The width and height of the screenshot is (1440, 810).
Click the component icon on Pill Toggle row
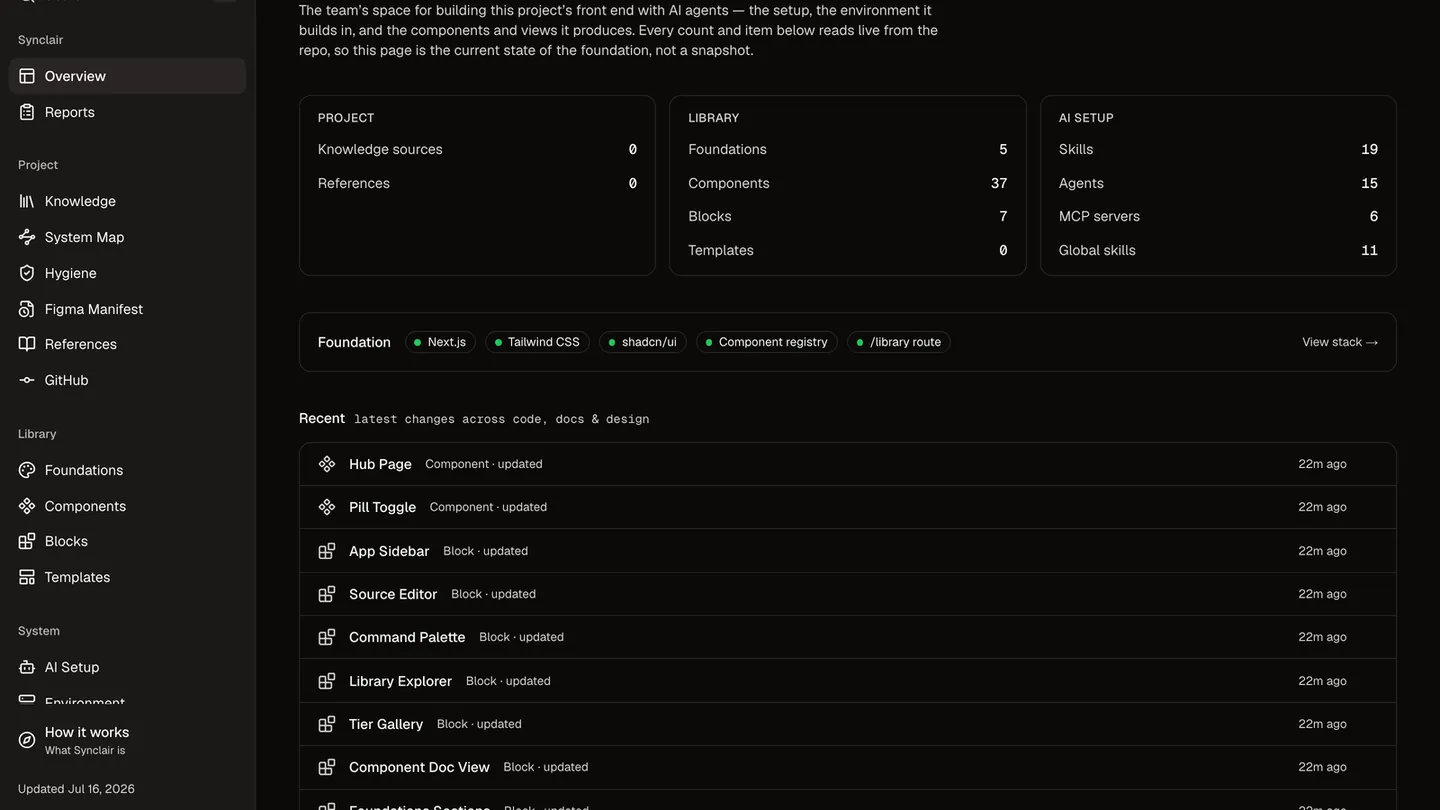tap(327, 507)
